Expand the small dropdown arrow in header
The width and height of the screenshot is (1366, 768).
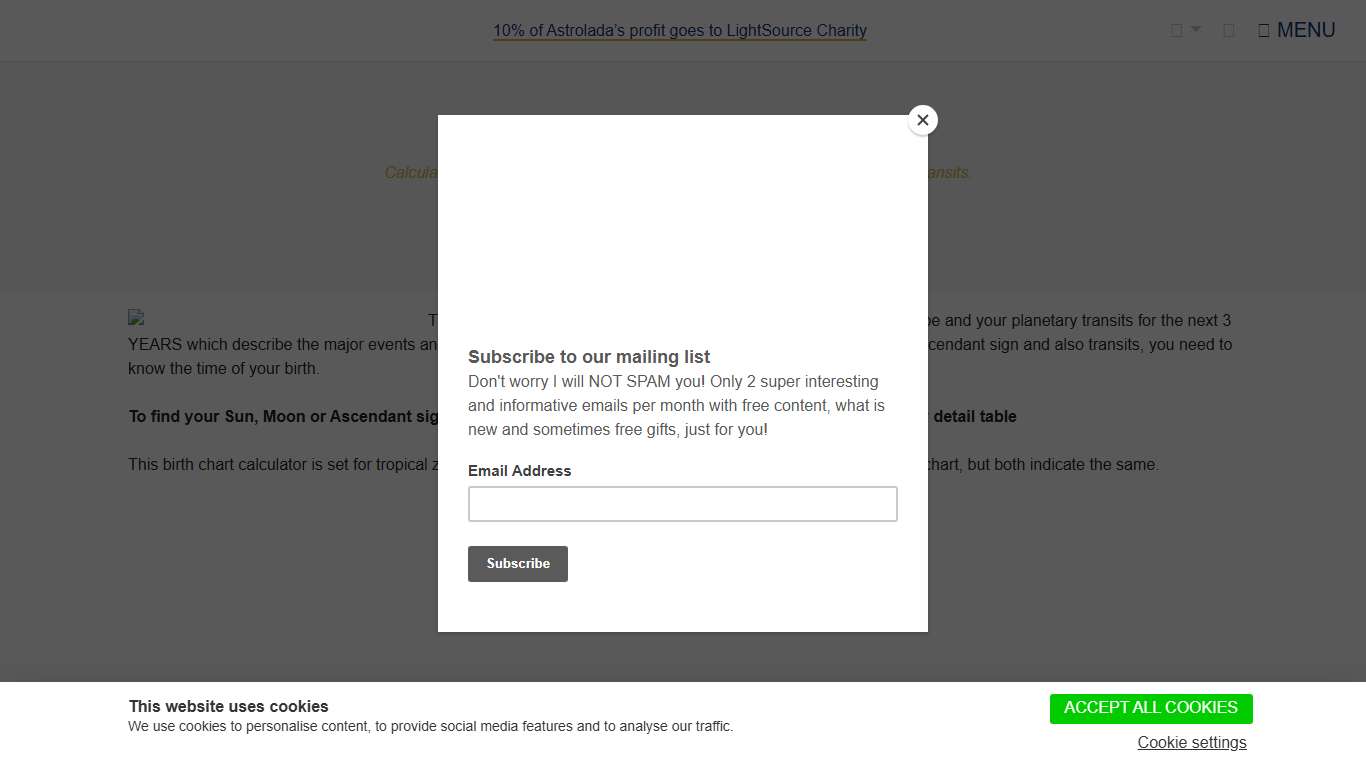[x=1196, y=30]
